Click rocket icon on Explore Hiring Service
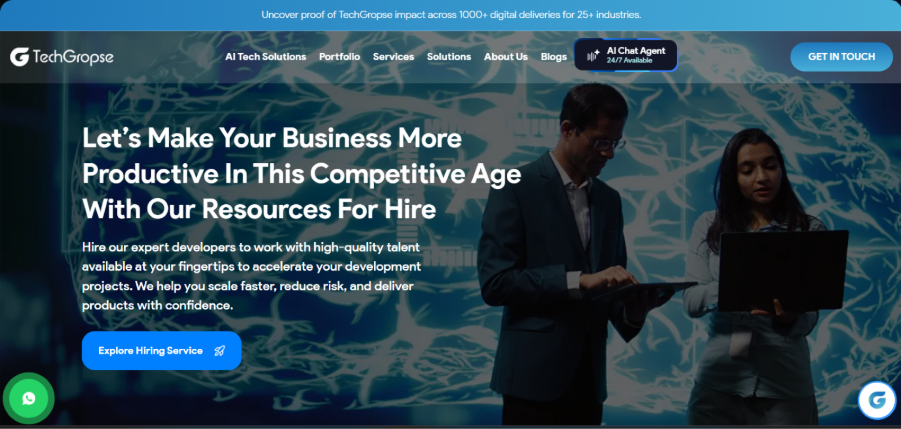Image resolution: width=901 pixels, height=429 pixels. pos(220,351)
